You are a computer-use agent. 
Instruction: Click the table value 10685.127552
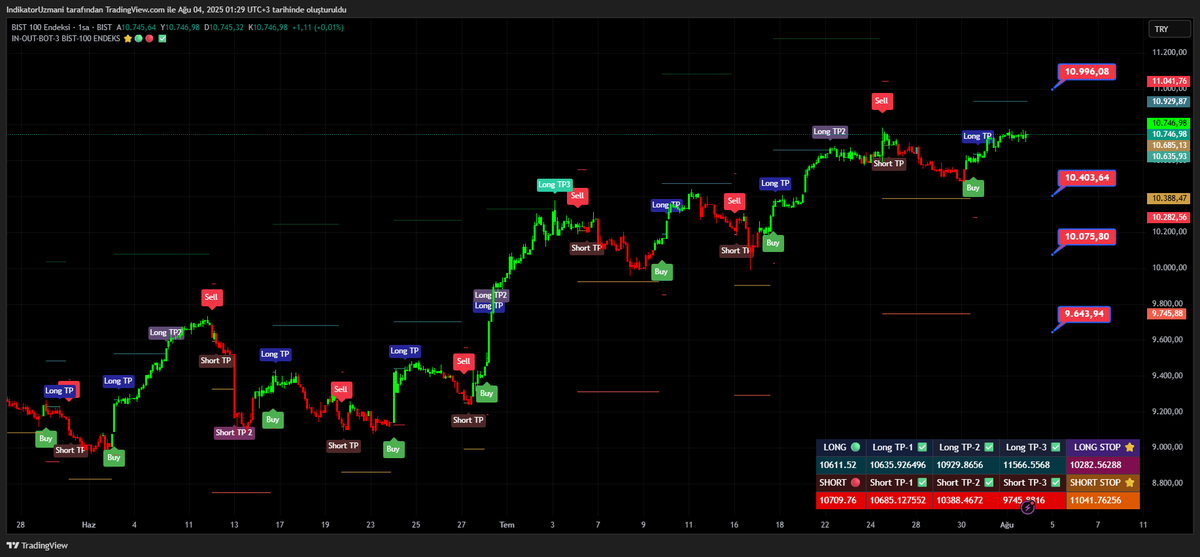[x=899, y=501]
